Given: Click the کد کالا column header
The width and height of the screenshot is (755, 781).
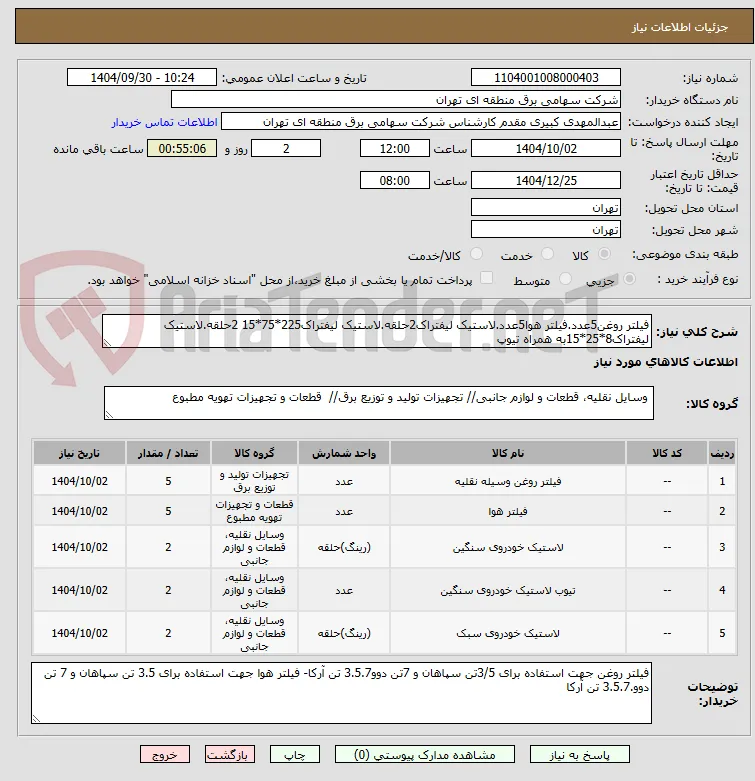Looking at the screenshot, I should (x=667, y=453).
